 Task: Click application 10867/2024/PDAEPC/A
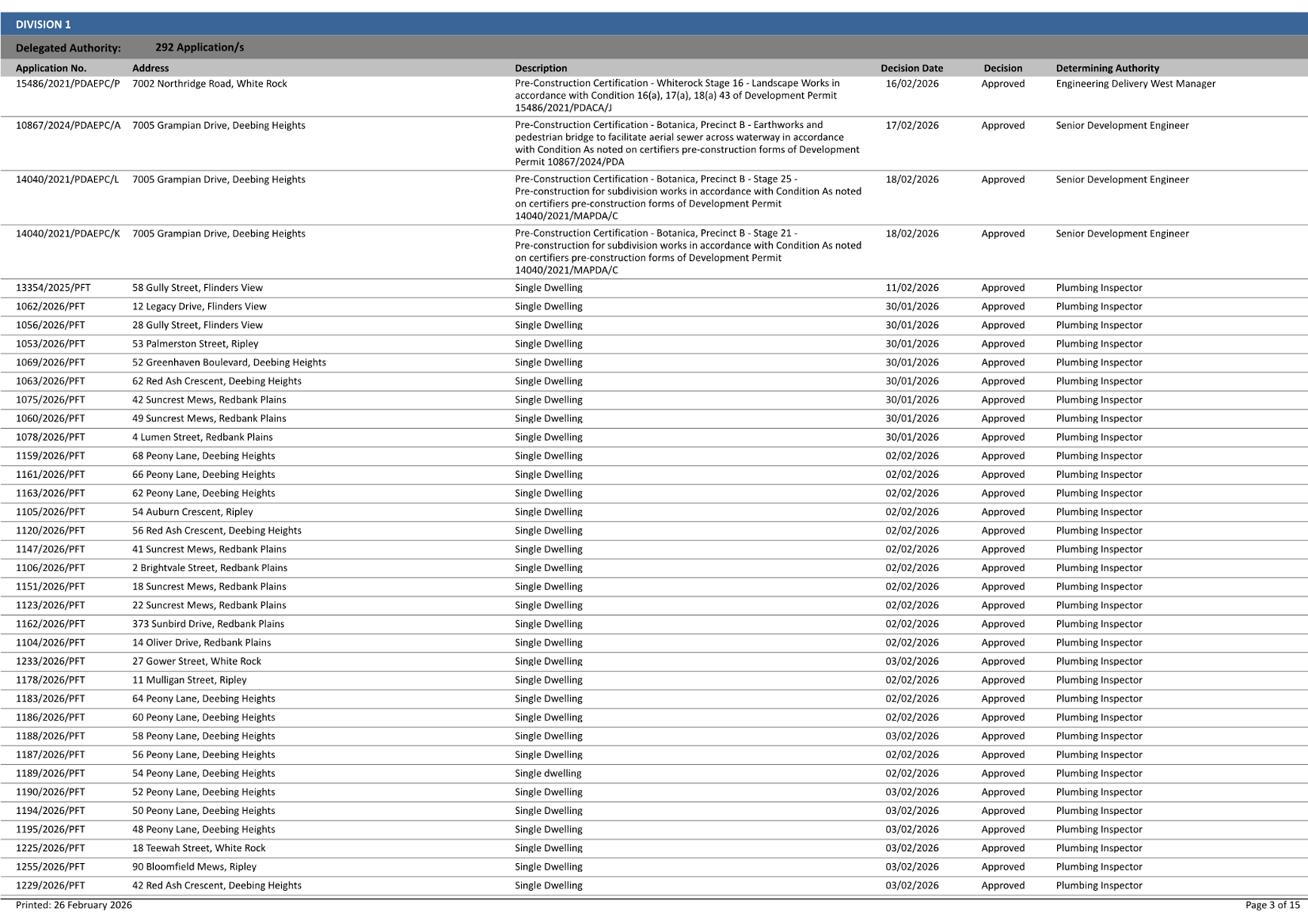tap(68, 125)
